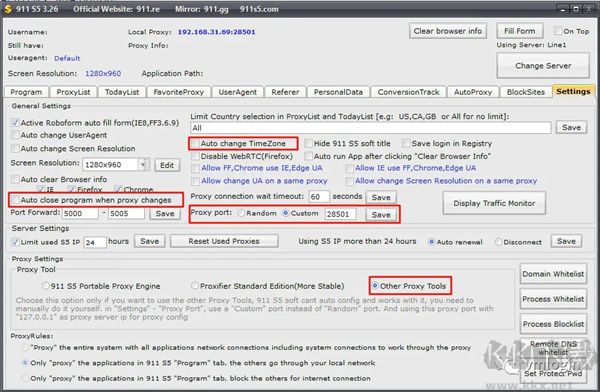Open Display Traffic Monitor
Image resolution: width=600 pixels, height=392 pixels.
pyautogui.click(x=494, y=203)
